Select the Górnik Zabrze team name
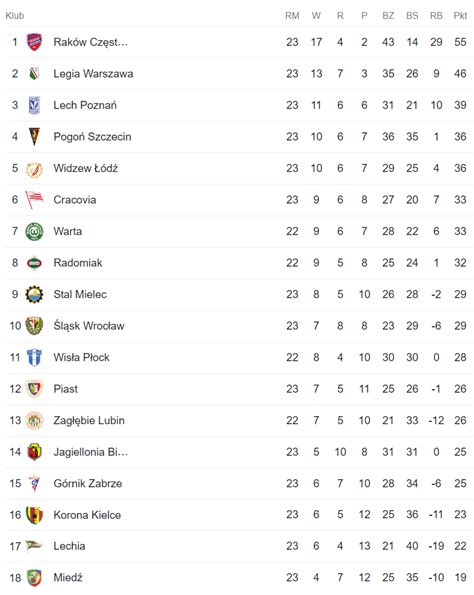Viewport: 474px width, 595px height. click(88, 483)
